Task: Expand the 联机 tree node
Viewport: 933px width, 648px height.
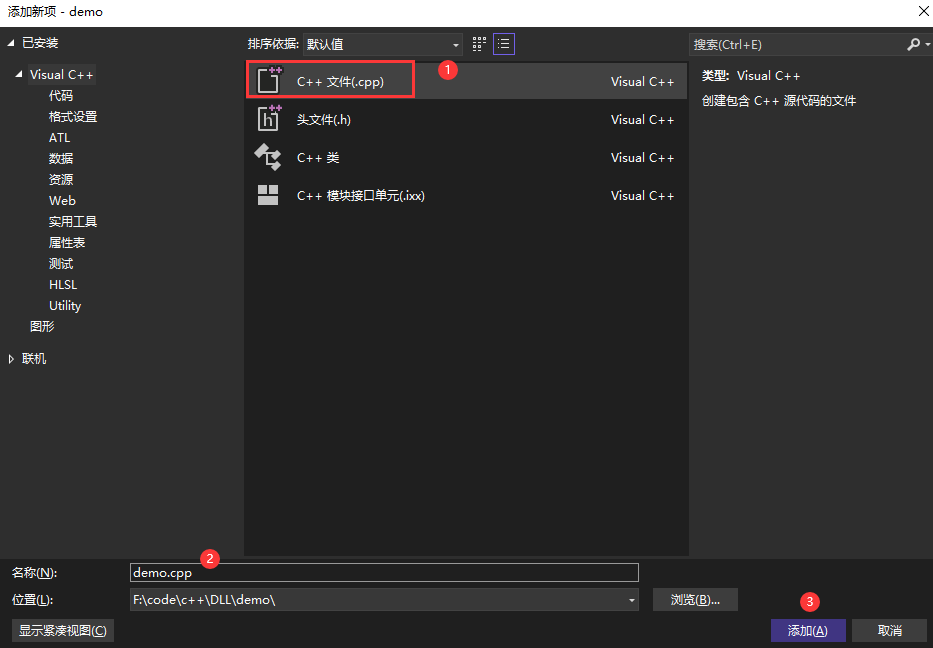Action: pyautogui.click(x=11, y=359)
